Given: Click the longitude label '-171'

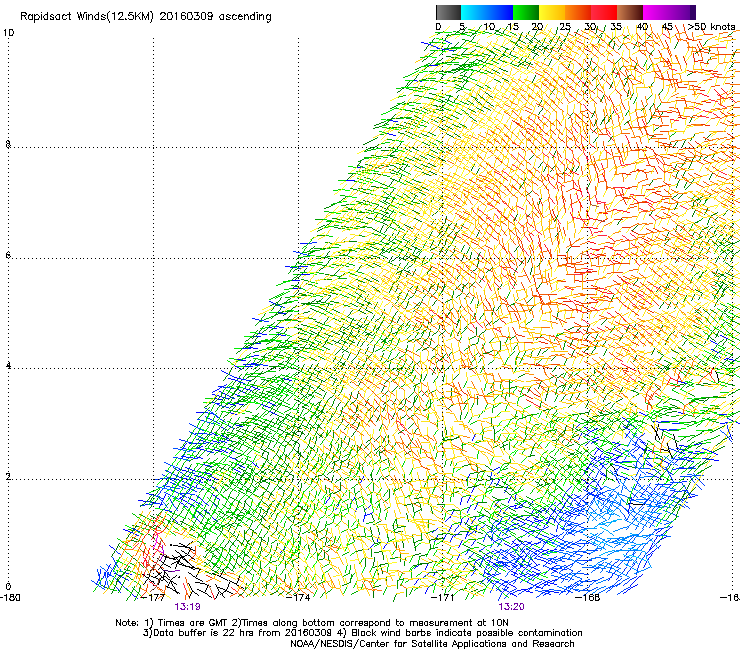Looking at the screenshot, I should (443, 598).
